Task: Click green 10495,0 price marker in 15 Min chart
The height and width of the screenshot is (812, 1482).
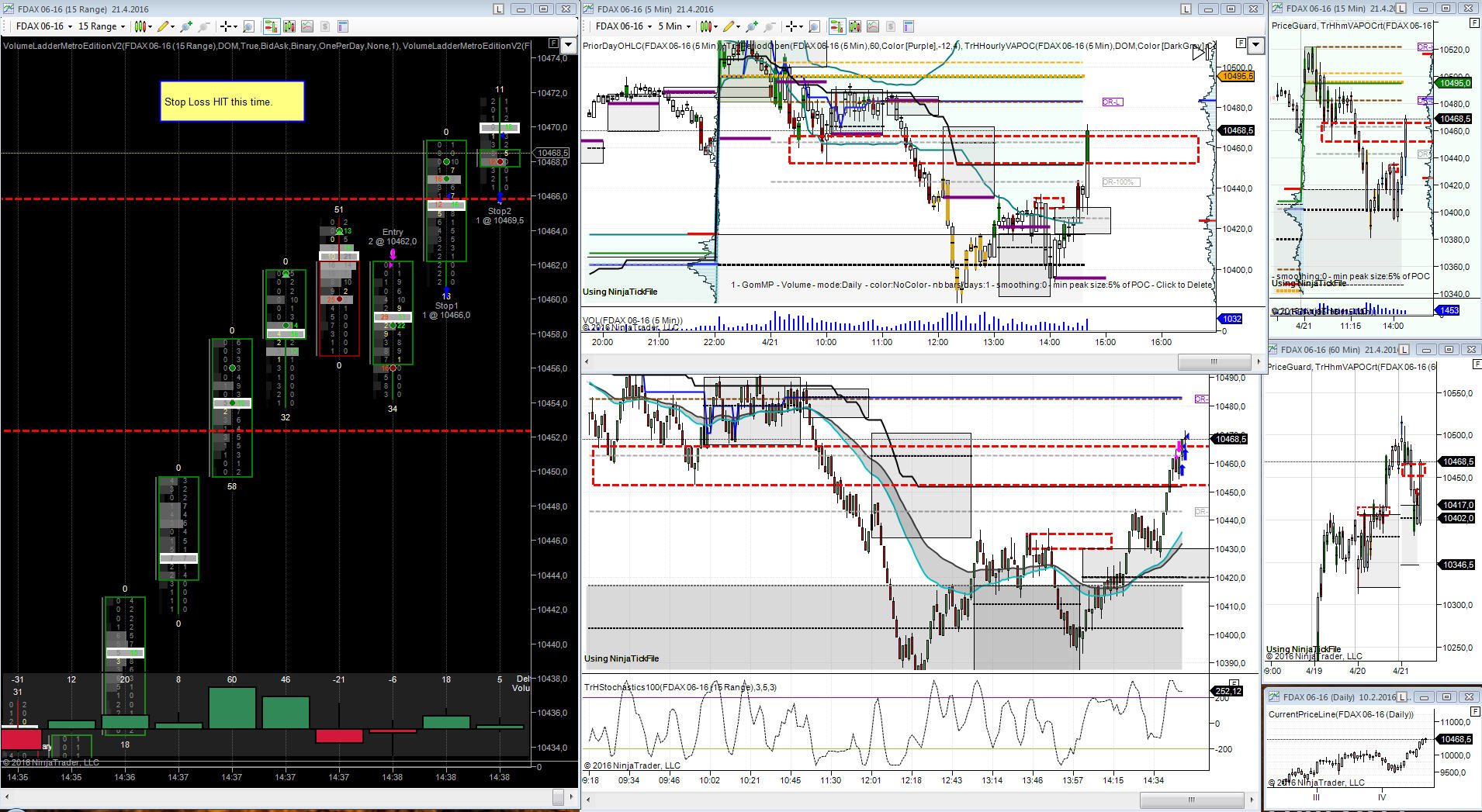Action: coord(1454,83)
